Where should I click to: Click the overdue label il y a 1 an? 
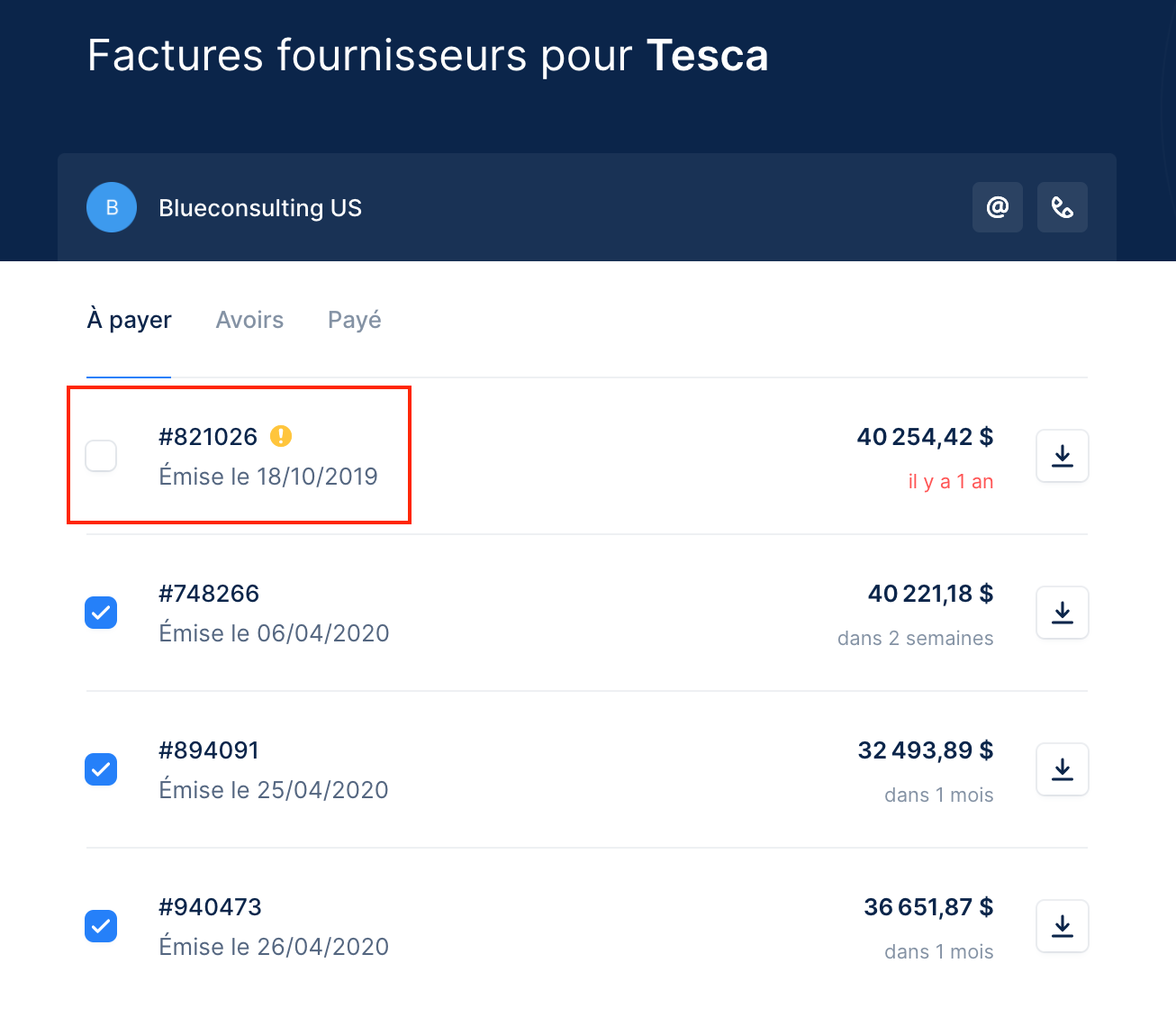951,482
